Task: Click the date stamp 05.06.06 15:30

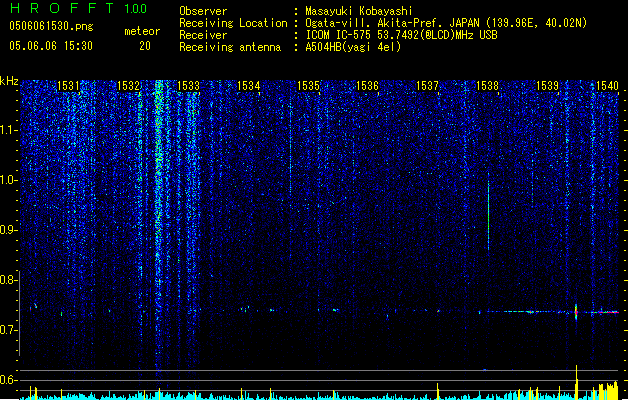Action: (51, 46)
